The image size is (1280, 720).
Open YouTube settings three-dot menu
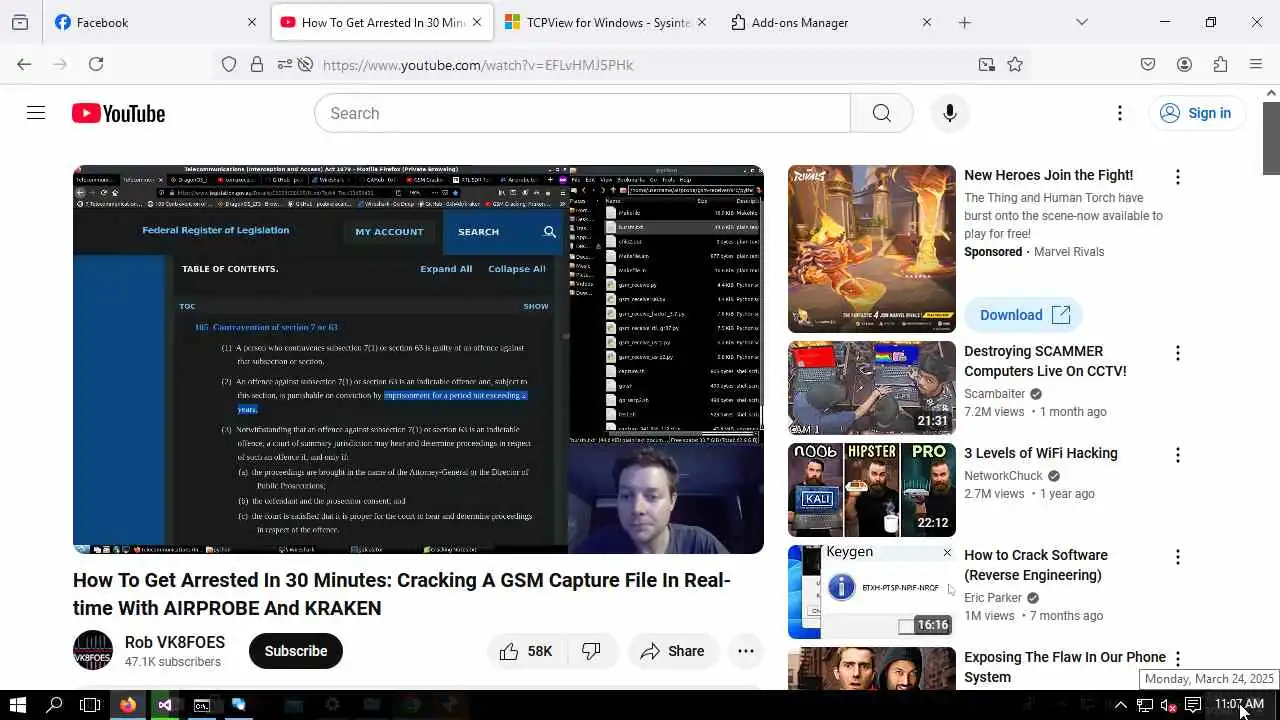(x=1120, y=113)
